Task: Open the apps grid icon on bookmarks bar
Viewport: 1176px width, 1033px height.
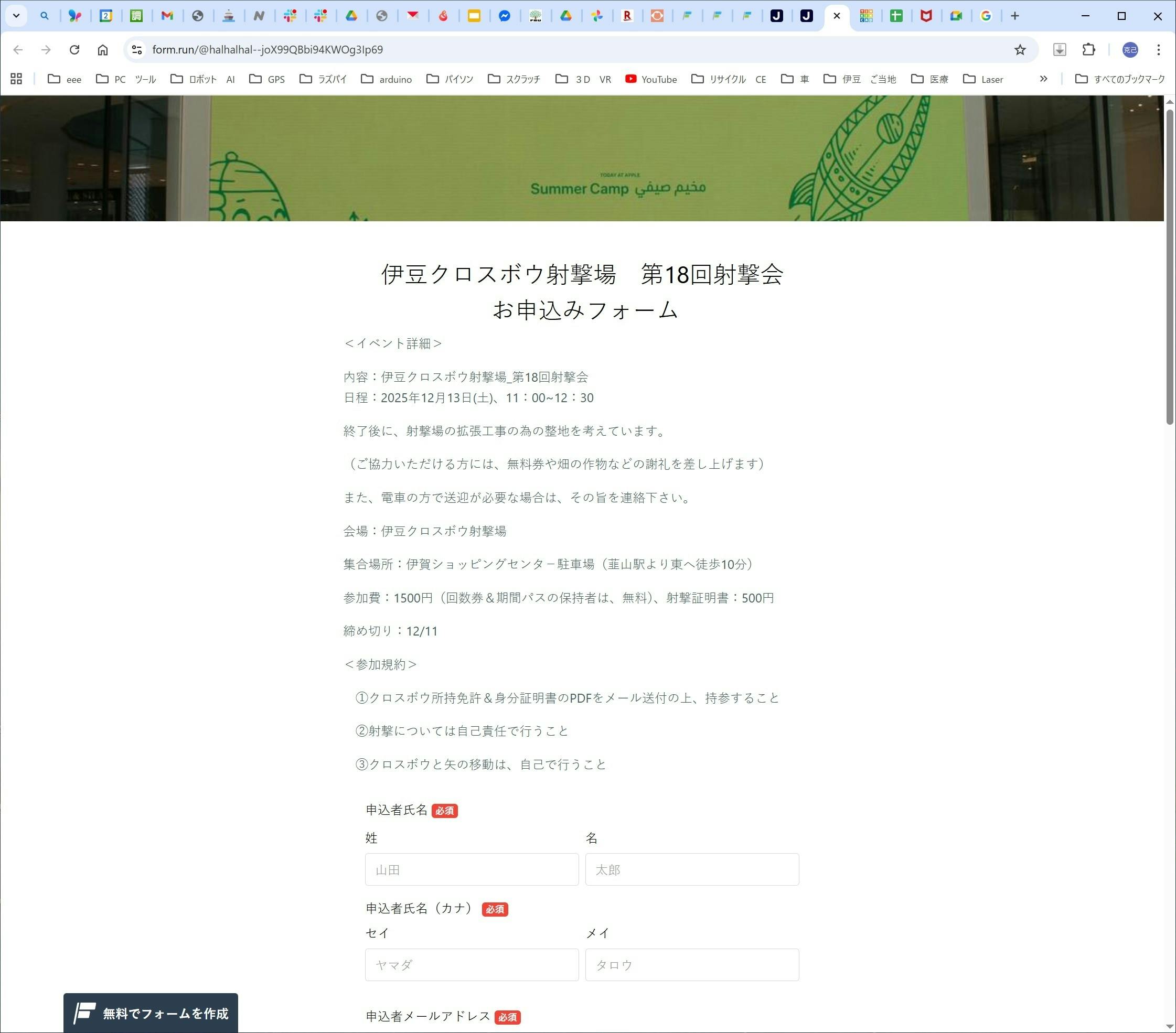Action: pyautogui.click(x=16, y=79)
